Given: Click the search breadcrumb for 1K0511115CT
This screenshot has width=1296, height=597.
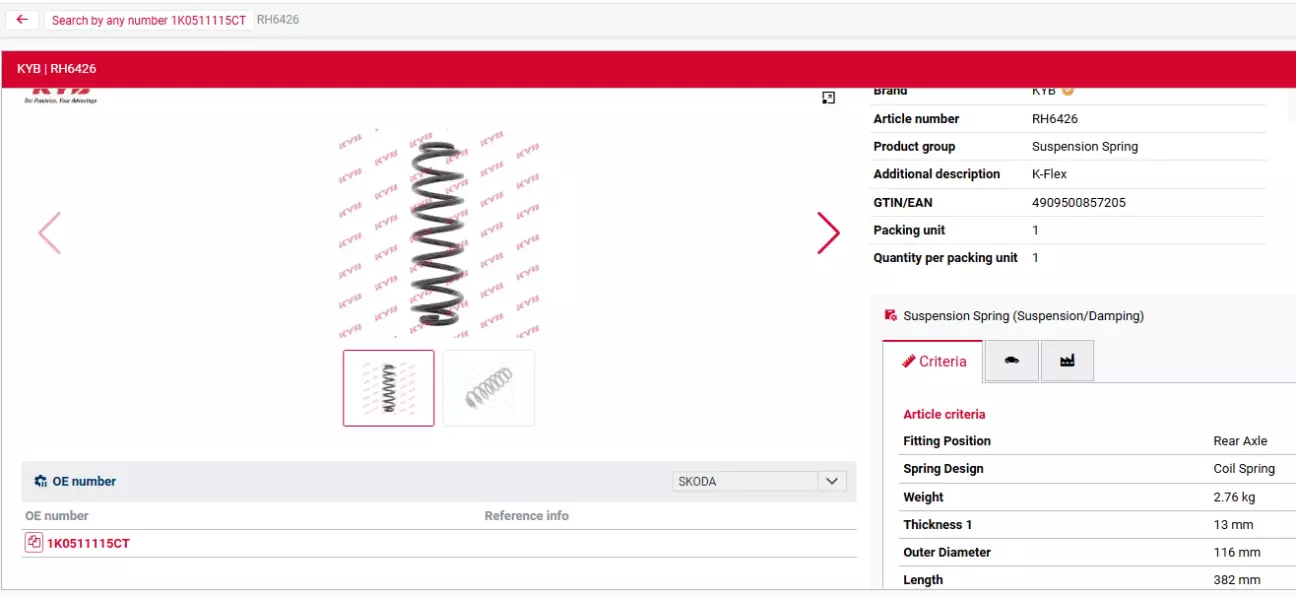Looking at the screenshot, I should click(x=148, y=20).
